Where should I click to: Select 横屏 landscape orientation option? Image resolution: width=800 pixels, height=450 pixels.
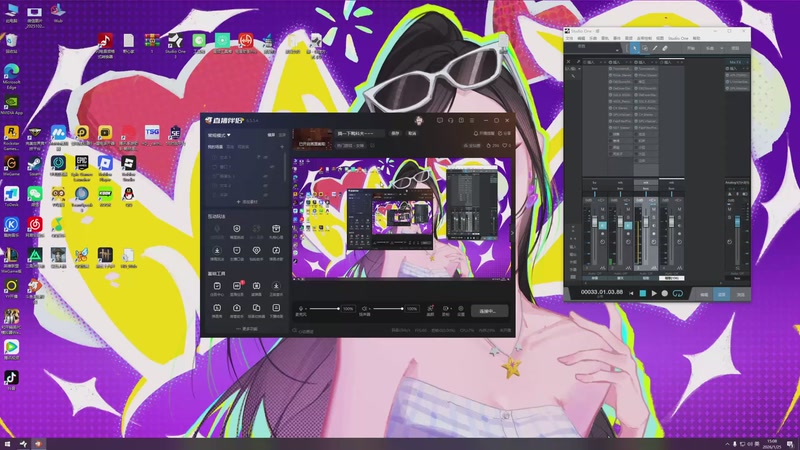[271, 135]
